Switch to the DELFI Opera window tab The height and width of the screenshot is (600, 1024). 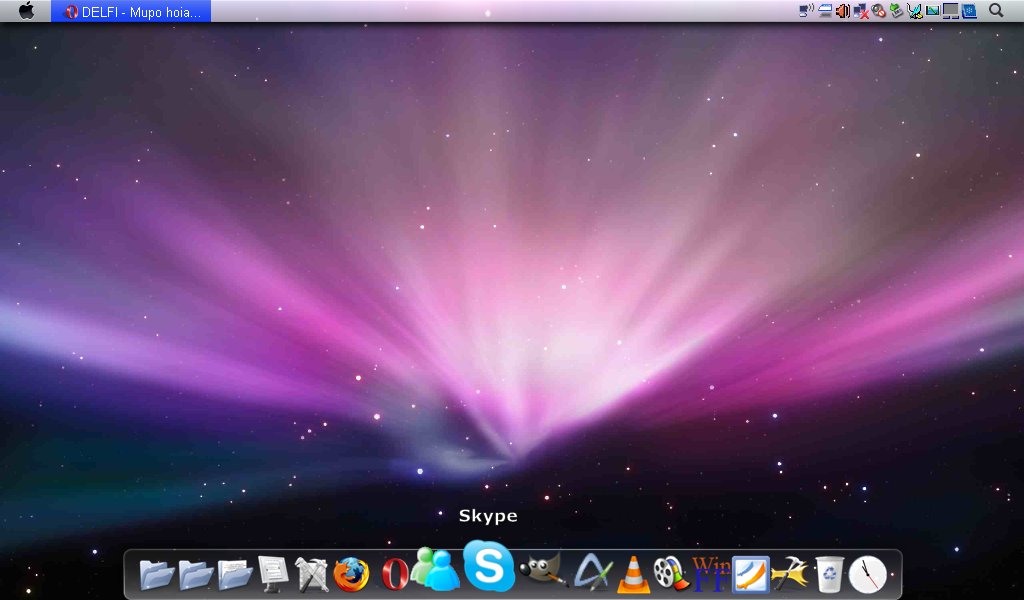131,12
